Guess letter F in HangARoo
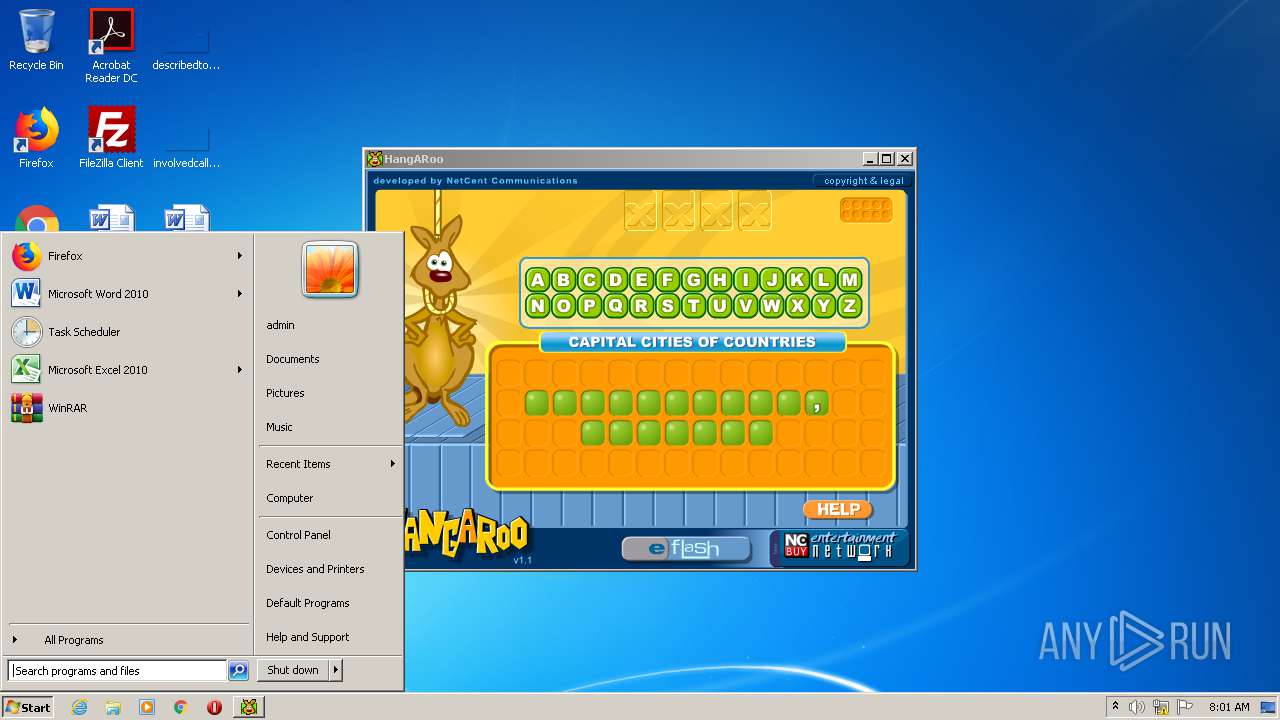Viewport: 1280px width, 720px height. (x=667, y=280)
